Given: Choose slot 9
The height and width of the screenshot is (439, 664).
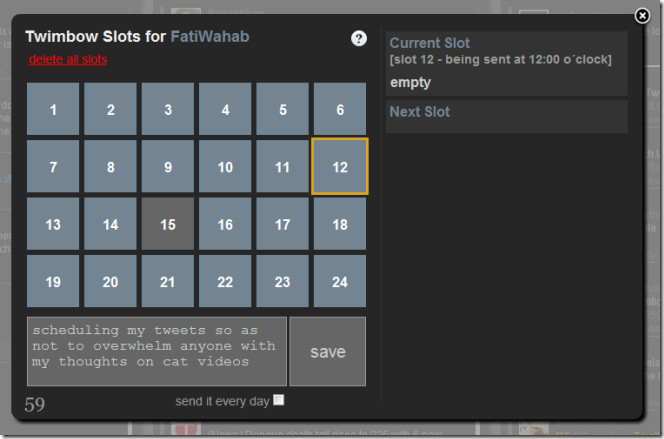Looking at the screenshot, I should 168,167.
